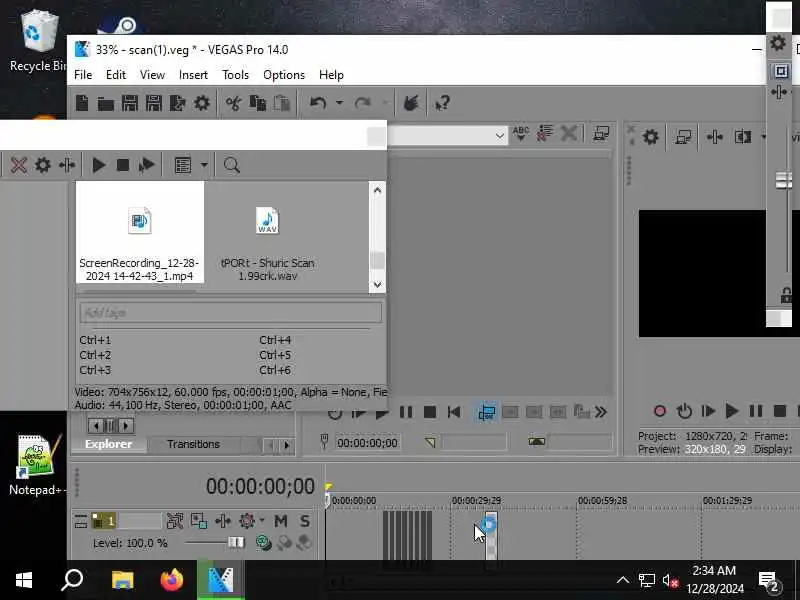Play the project in the Video Preview transport

click(732, 411)
